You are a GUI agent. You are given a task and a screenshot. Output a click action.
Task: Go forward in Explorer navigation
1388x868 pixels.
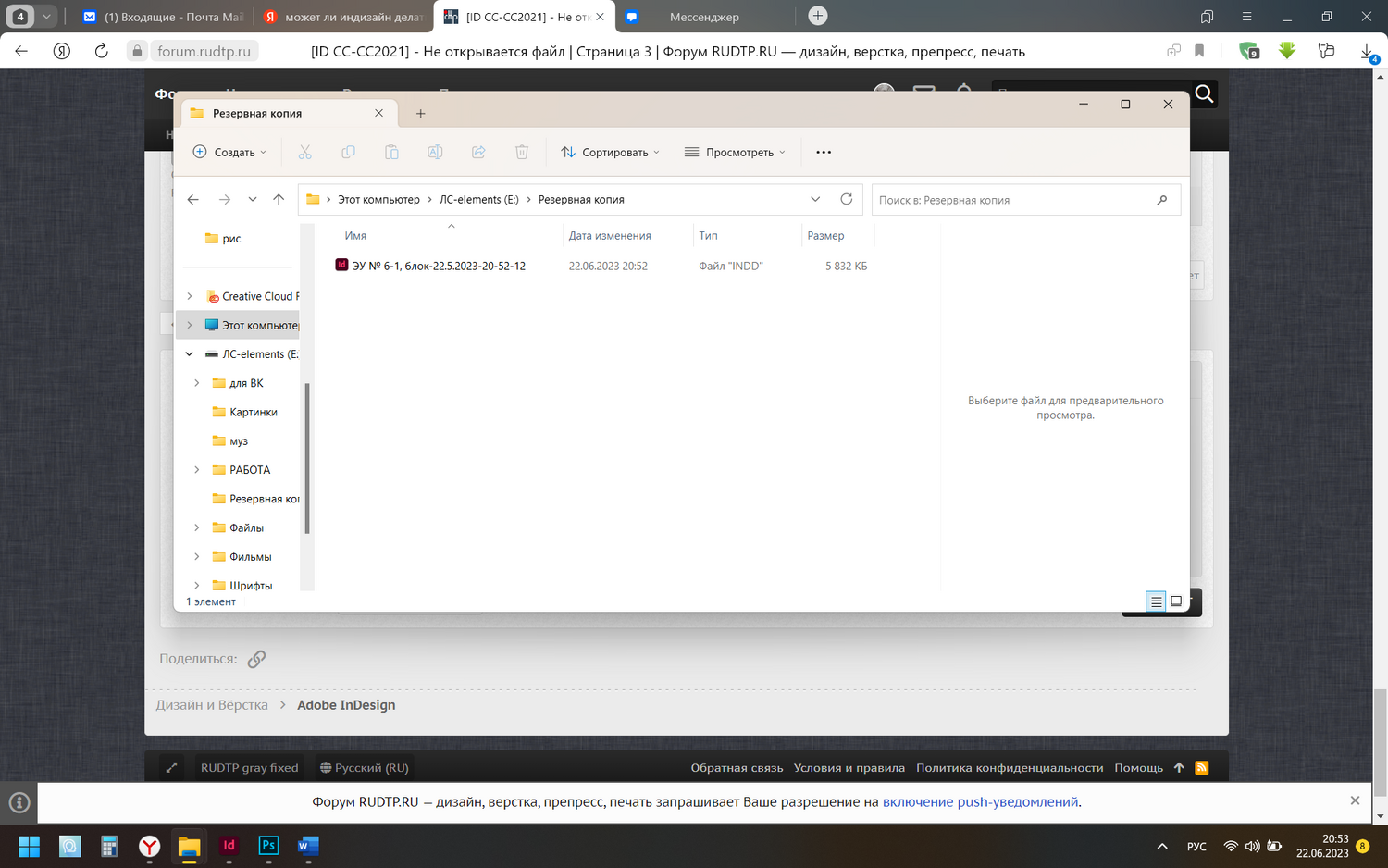tap(224, 199)
